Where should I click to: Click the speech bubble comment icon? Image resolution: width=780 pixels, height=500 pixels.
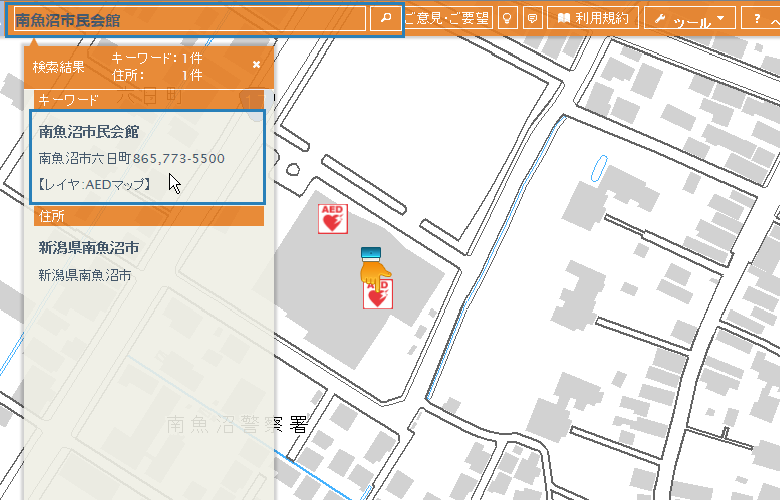point(532,18)
